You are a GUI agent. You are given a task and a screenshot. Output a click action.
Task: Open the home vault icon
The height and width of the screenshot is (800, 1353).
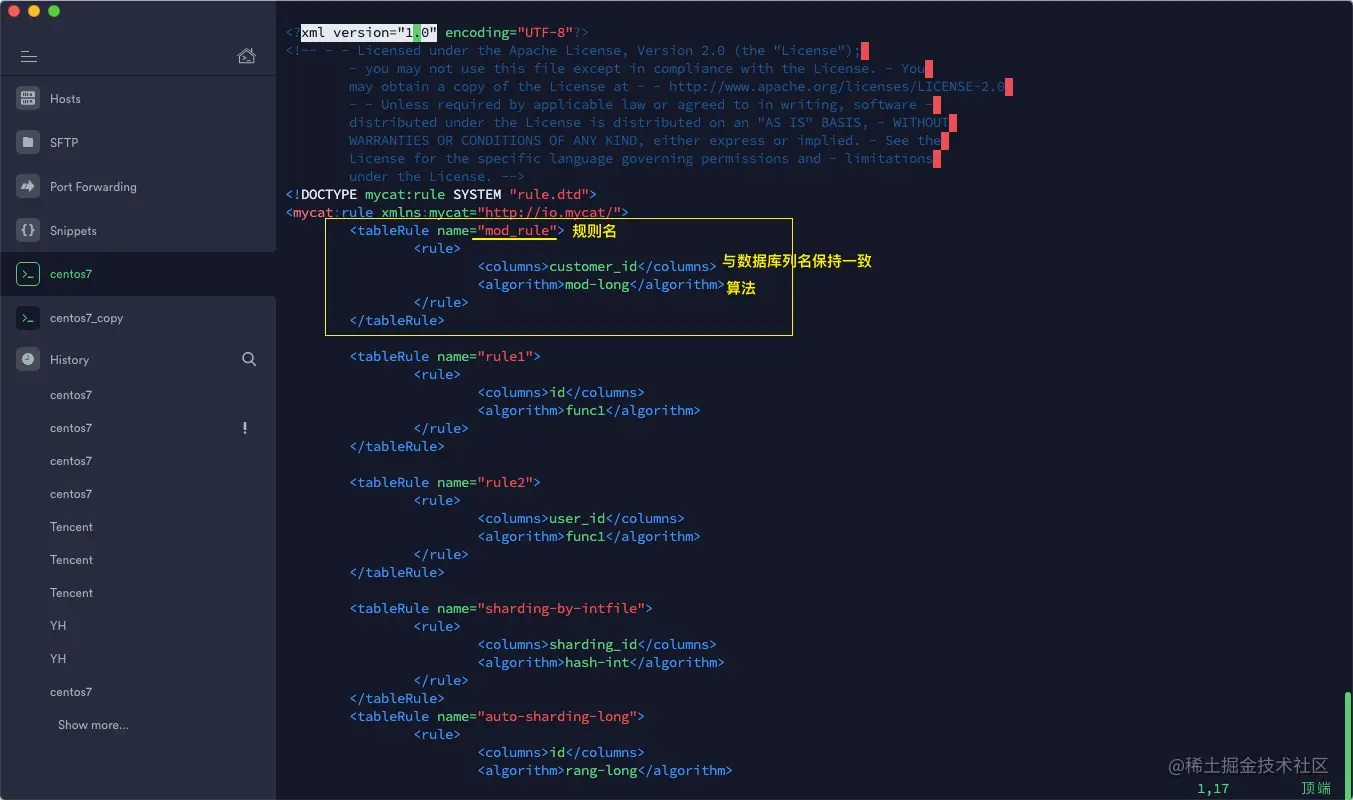pos(246,56)
